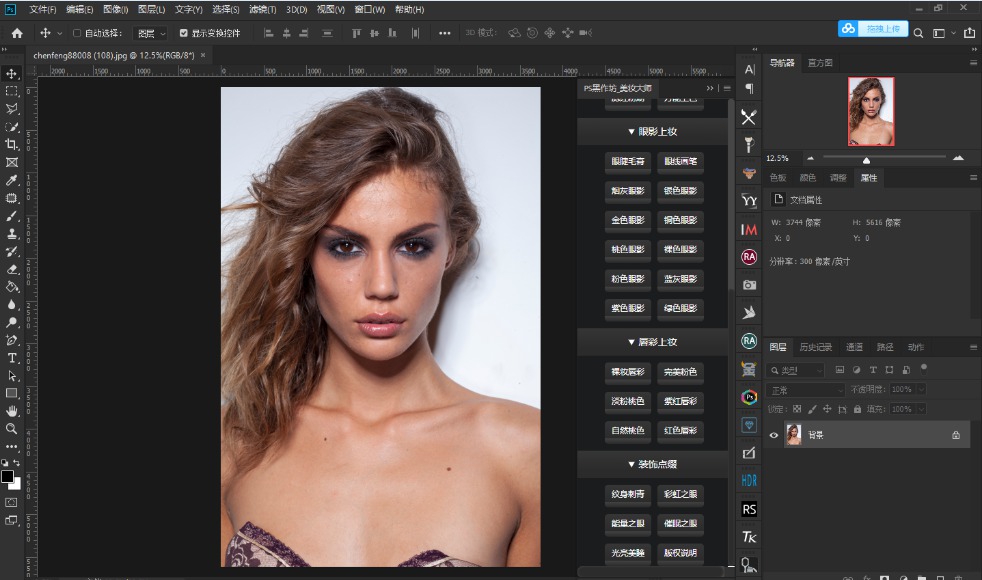The height and width of the screenshot is (580, 982).
Task: Apply the 蓝灰眼影 preset
Action: coord(680,279)
